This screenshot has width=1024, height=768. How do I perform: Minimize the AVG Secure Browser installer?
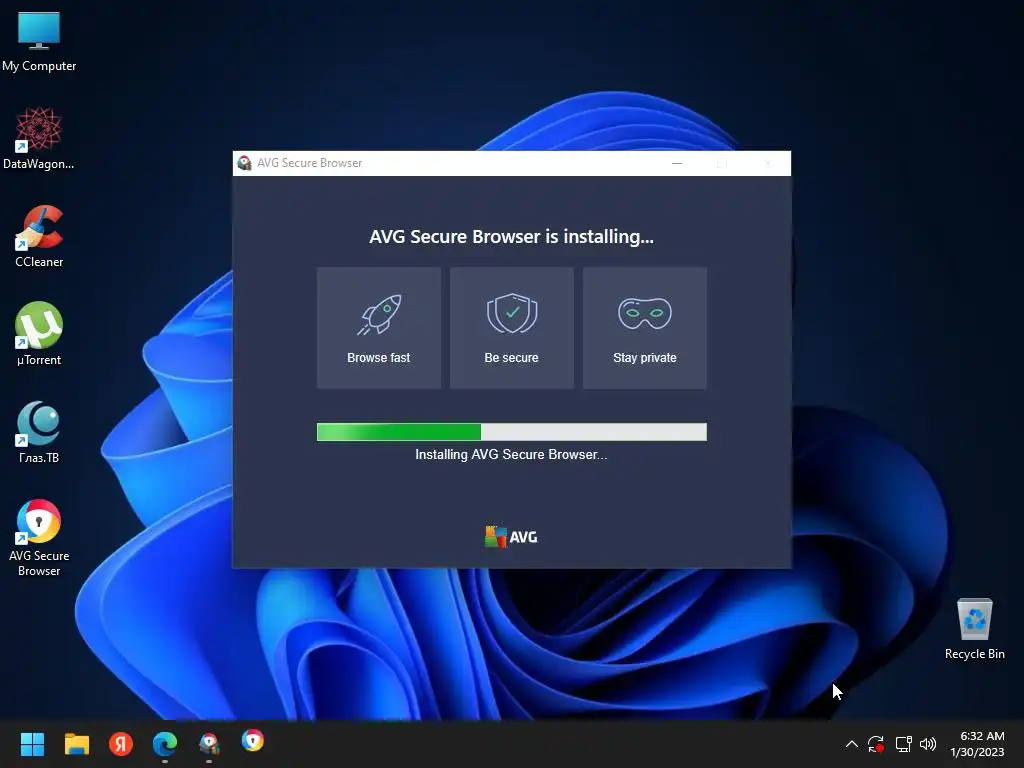[x=677, y=163]
